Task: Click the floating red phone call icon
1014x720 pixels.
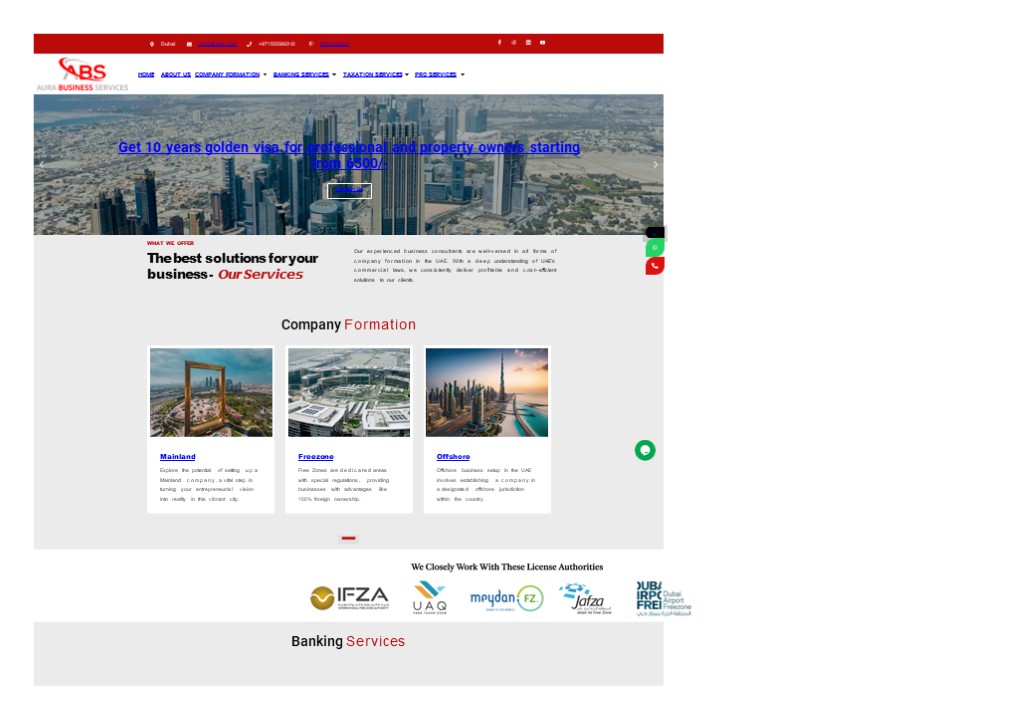Action: 655,265
